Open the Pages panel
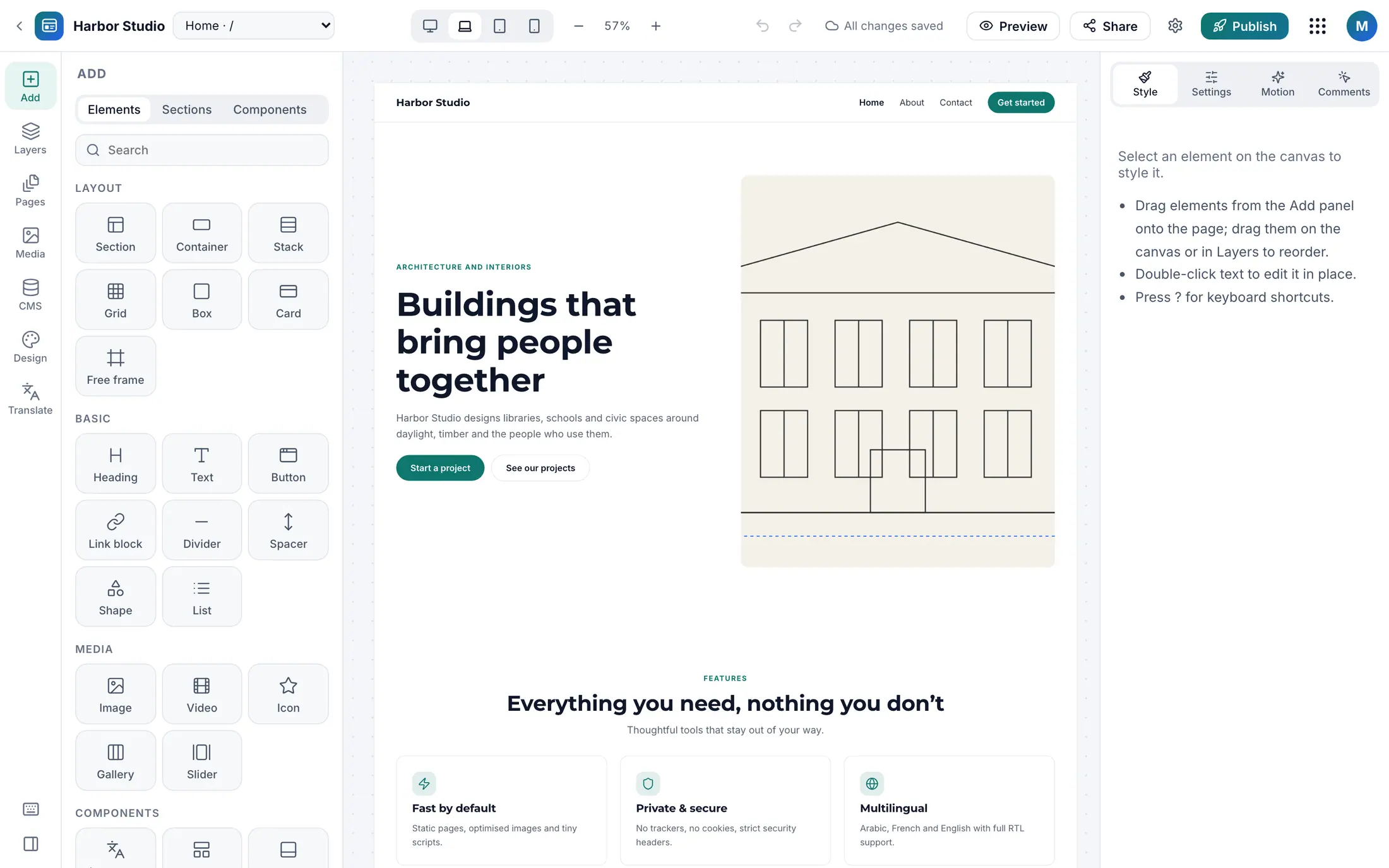This screenshot has height=868, width=1389. click(x=30, y=190)
